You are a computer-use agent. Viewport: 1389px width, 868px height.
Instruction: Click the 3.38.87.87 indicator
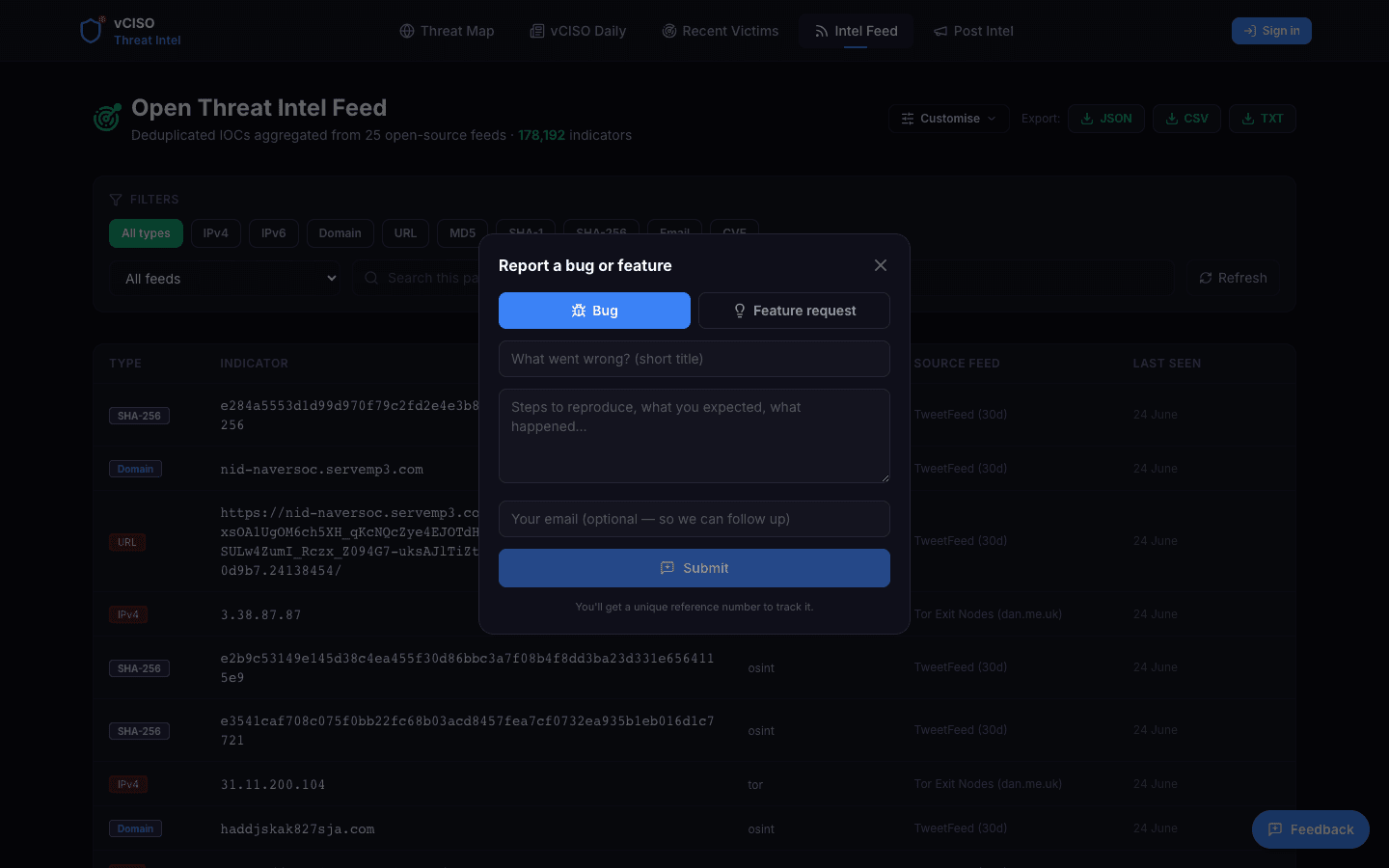(260, 614)
